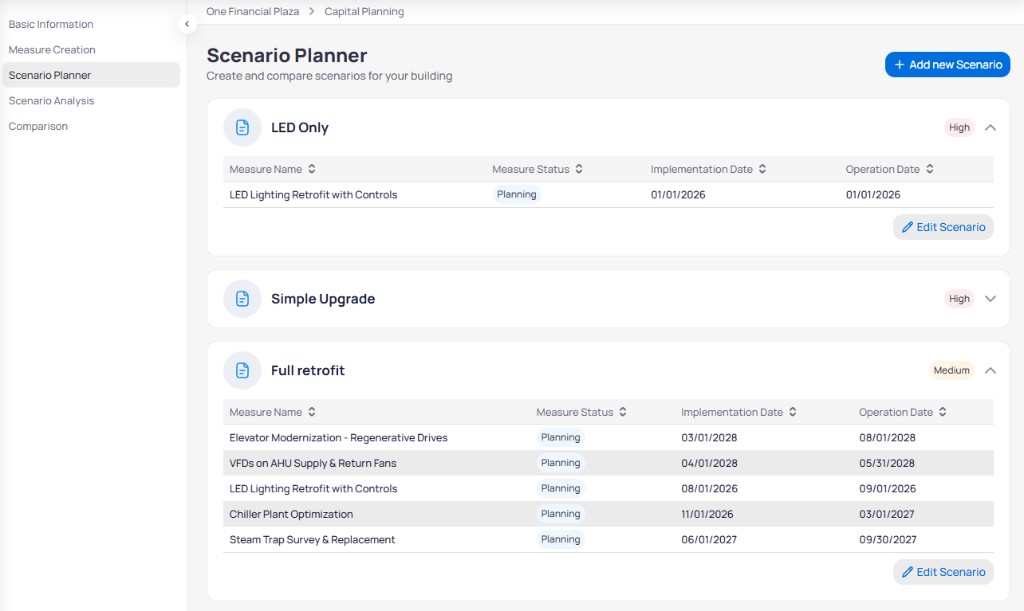The width and height of the screenshot is (1024, 611).
Task: Click the LED Only scenario title
Action: tap(300, 127)
